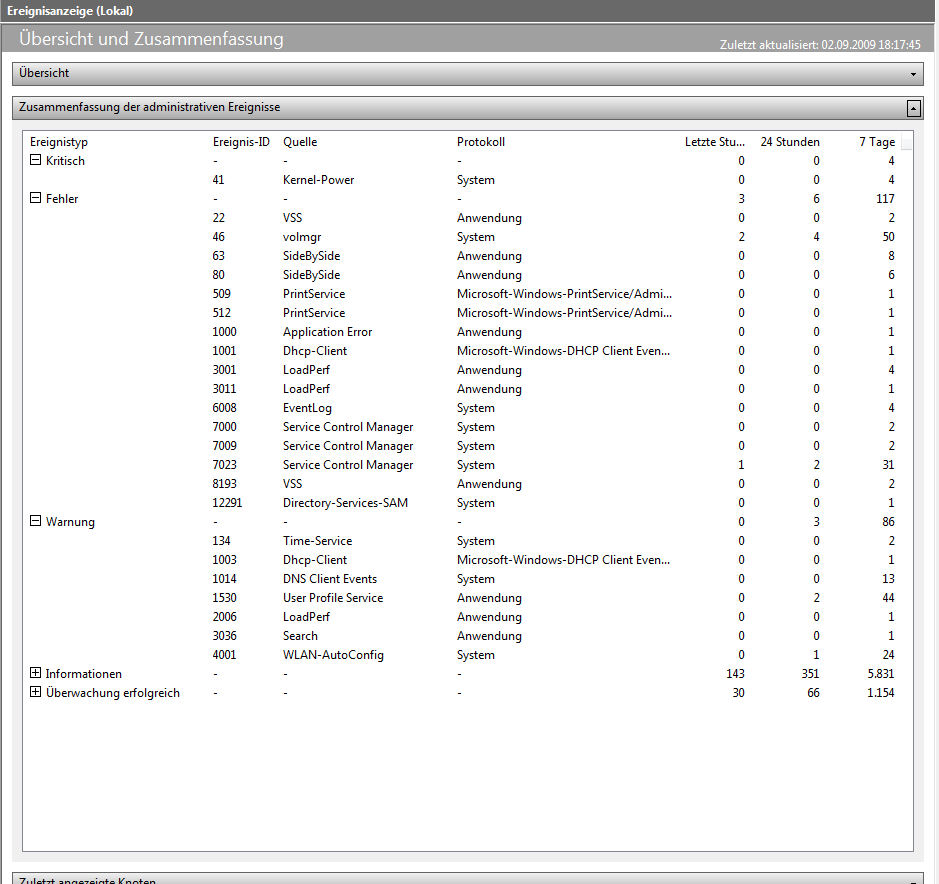Viewport: 939px width, 884px height.
Task: Click the Fehler 7-day total 117
Action: [885, 199]
